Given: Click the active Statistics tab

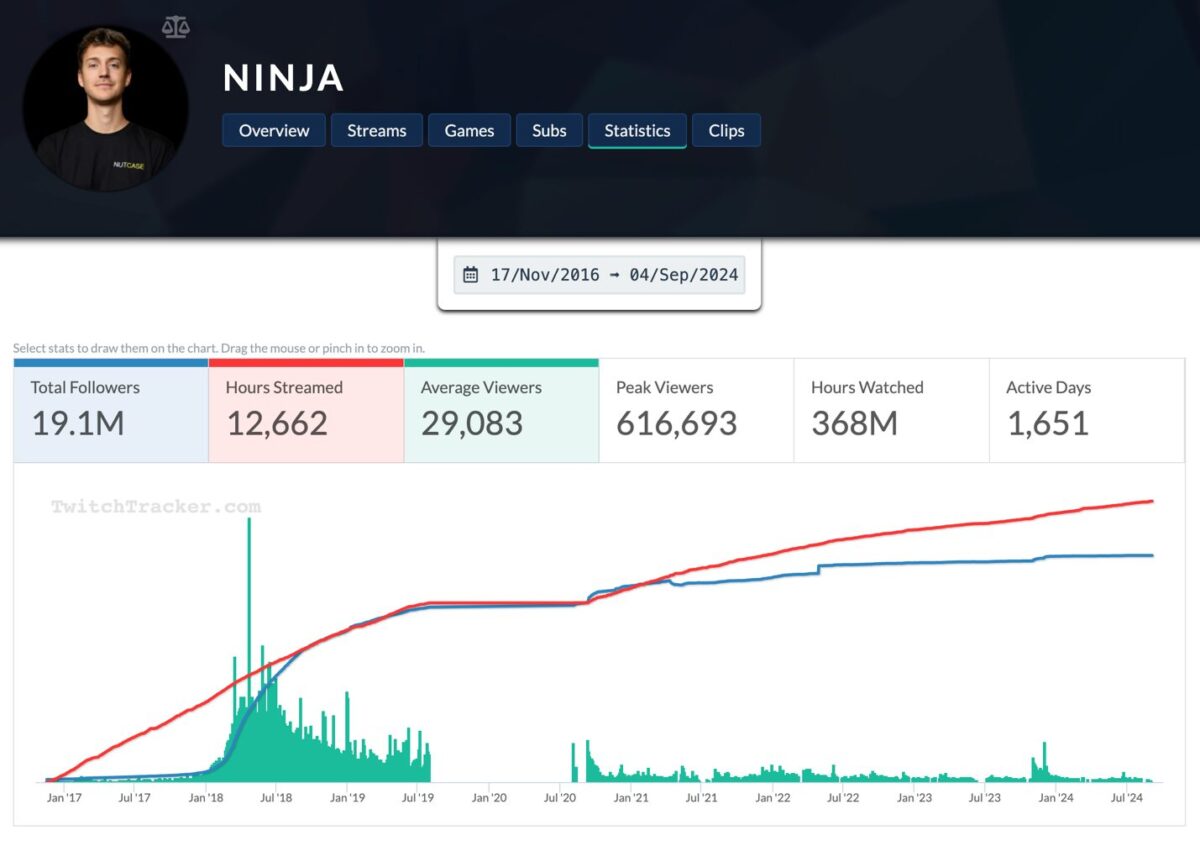Looking at the screenshot, I should click(x=636, y=130).
